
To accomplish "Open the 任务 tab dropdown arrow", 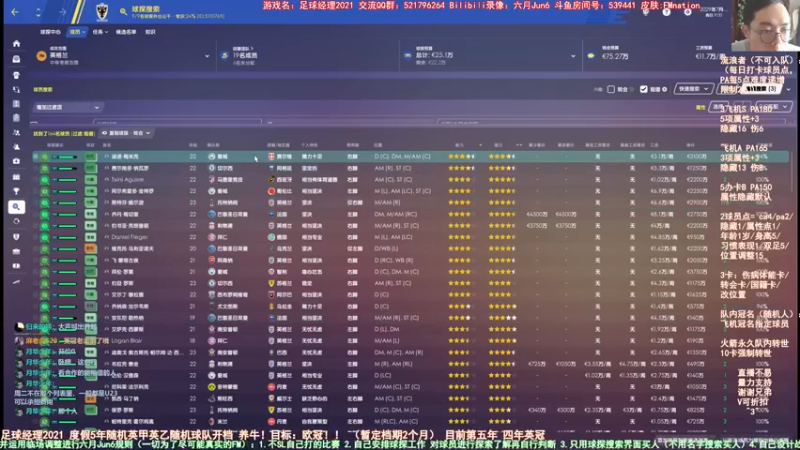I will (x=106, y=32).
